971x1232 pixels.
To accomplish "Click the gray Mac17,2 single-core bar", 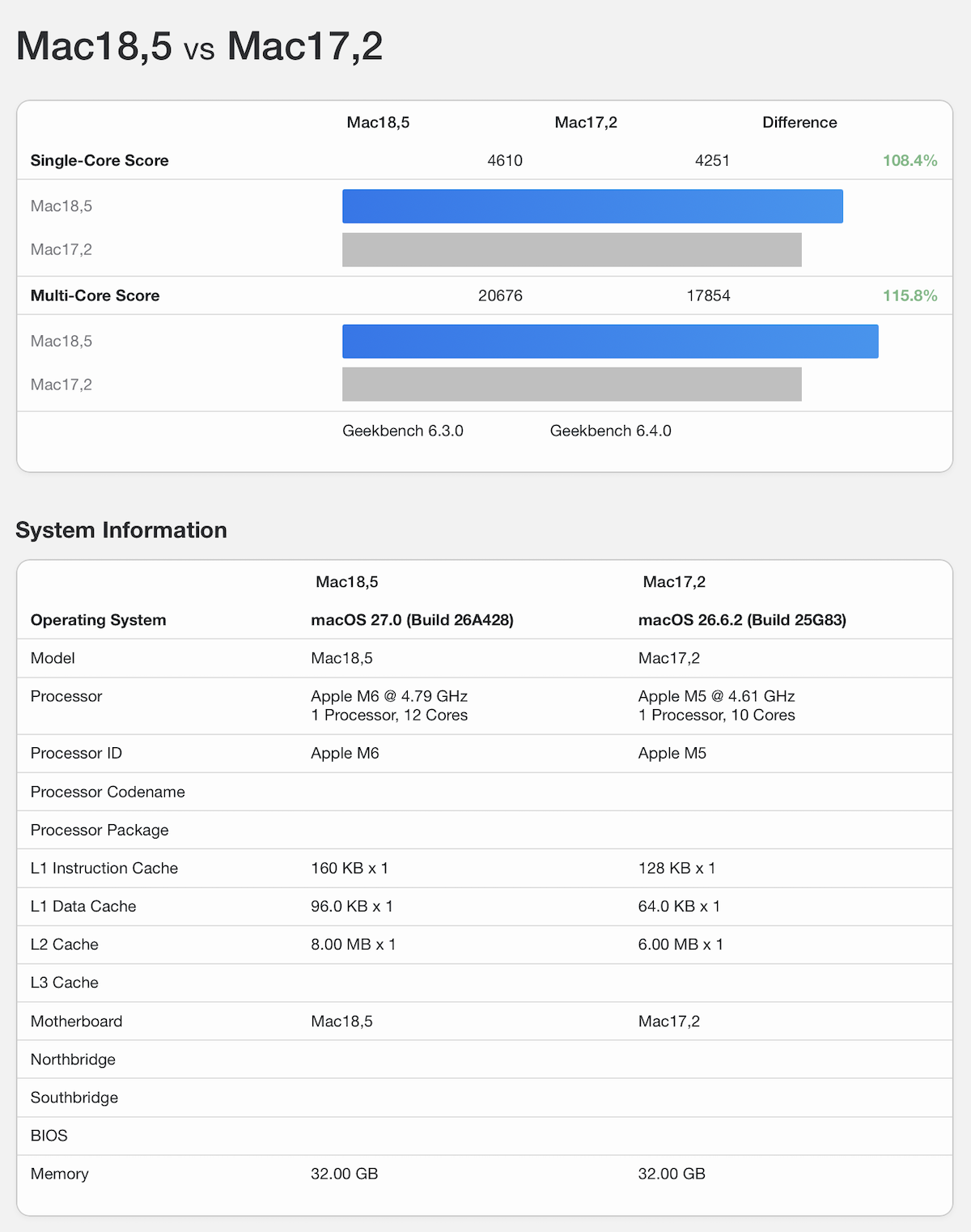I will (x=572, y=250).
